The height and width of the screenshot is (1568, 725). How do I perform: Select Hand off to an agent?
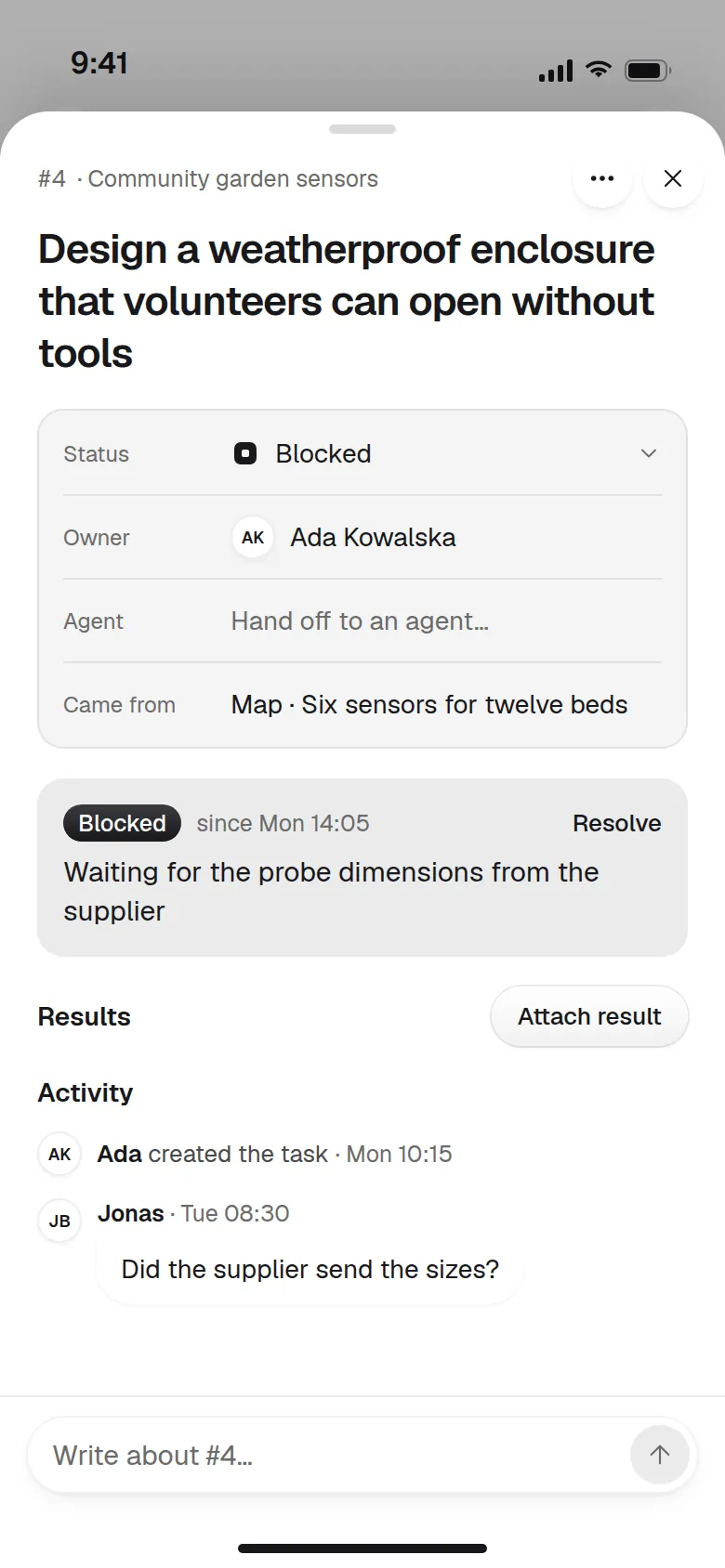point(362,621)
